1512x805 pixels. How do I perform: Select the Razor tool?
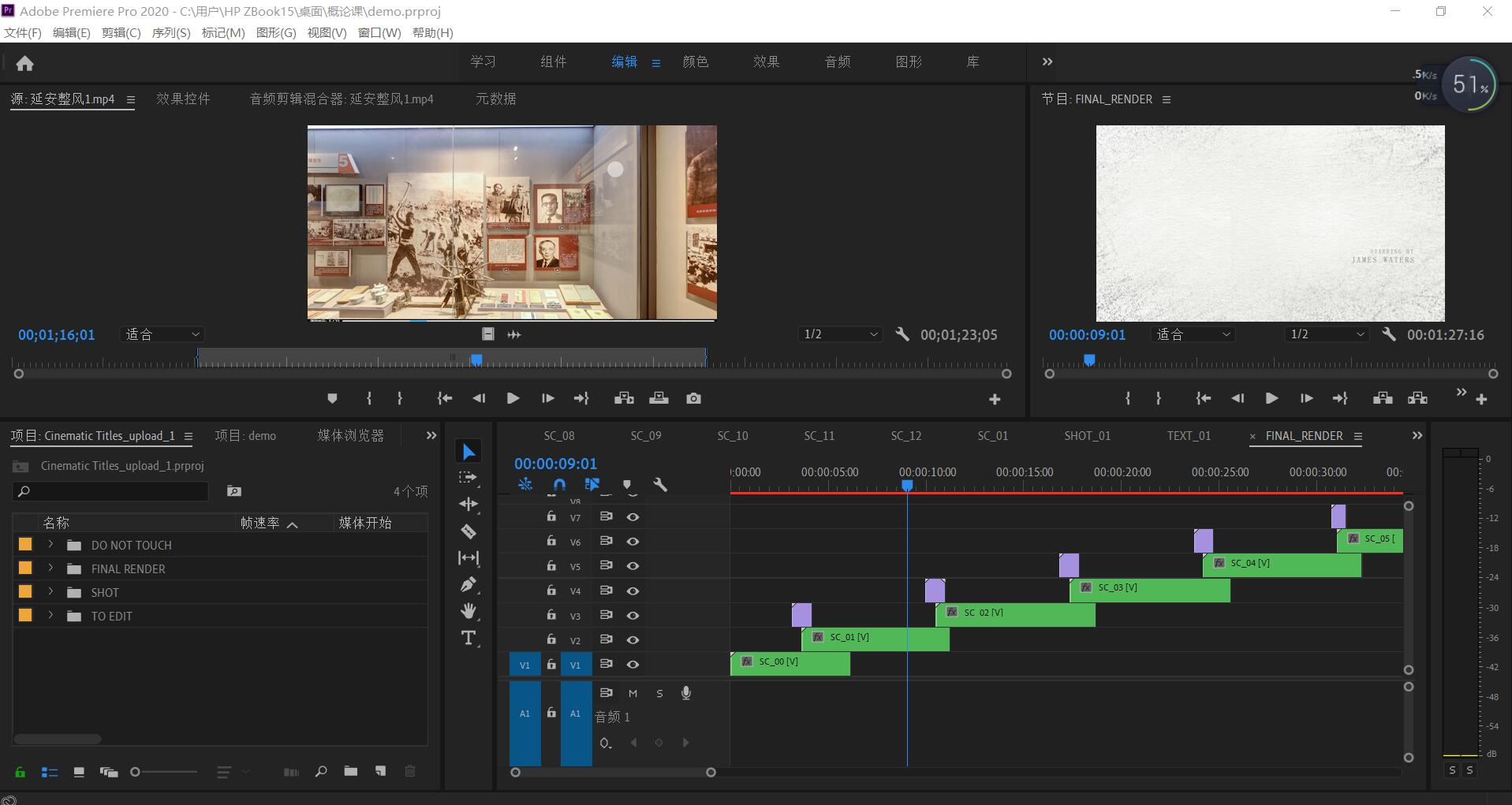[x=469, y=531]
